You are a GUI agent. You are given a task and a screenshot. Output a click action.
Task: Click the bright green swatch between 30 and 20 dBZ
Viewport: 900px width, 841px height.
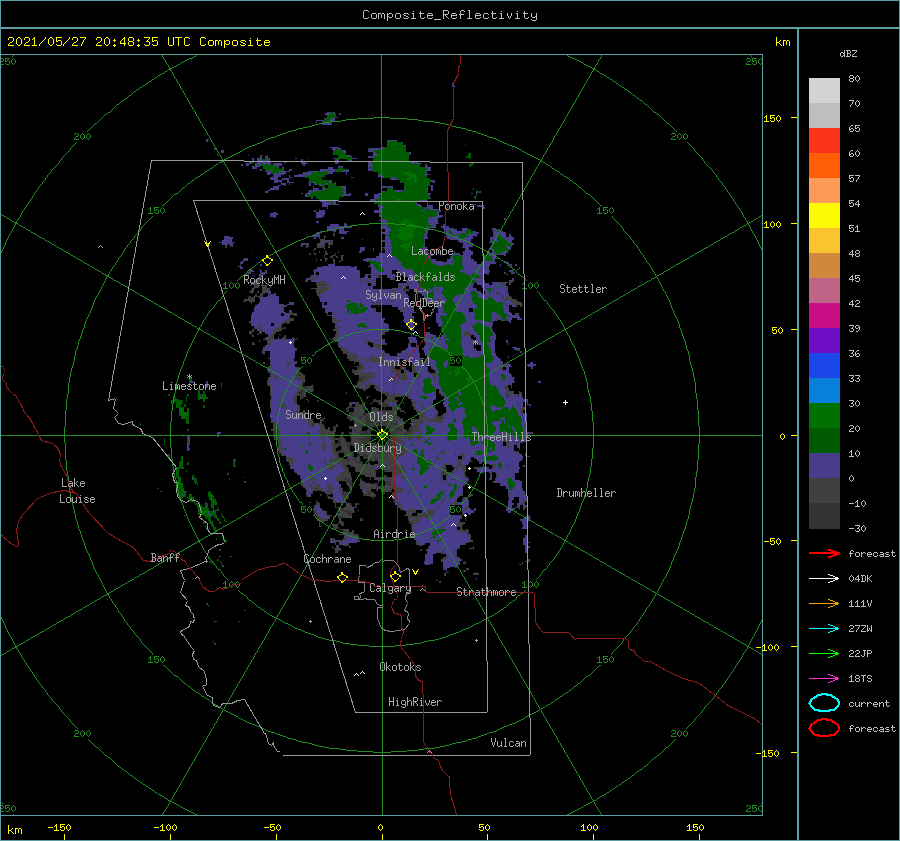pyautogui.click(x=824, y=415)
